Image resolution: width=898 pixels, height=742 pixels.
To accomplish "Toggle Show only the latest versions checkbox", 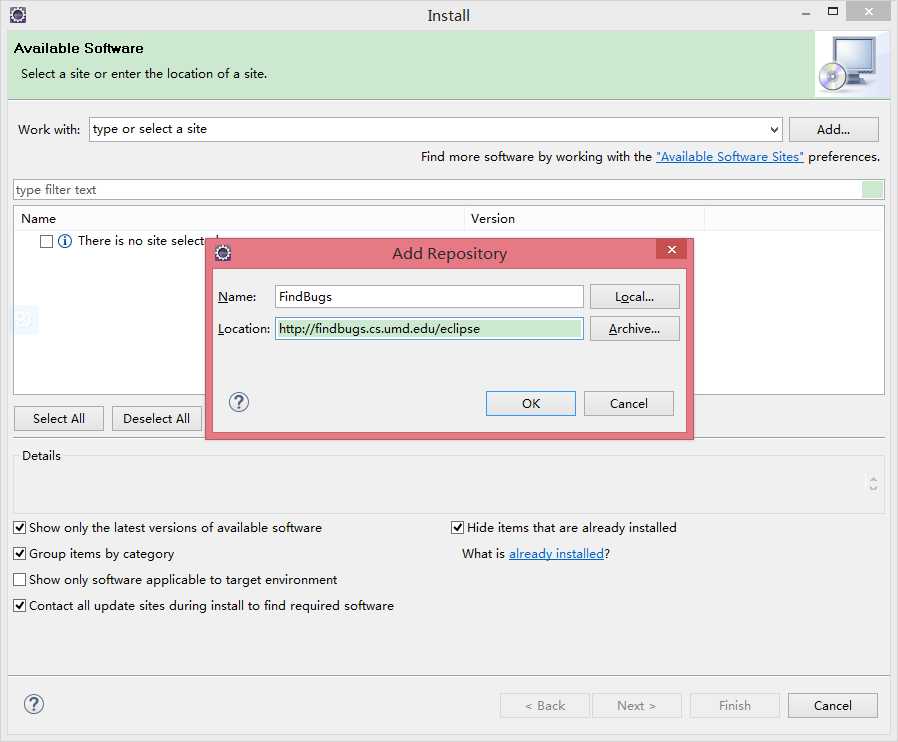I will (19, 527).
